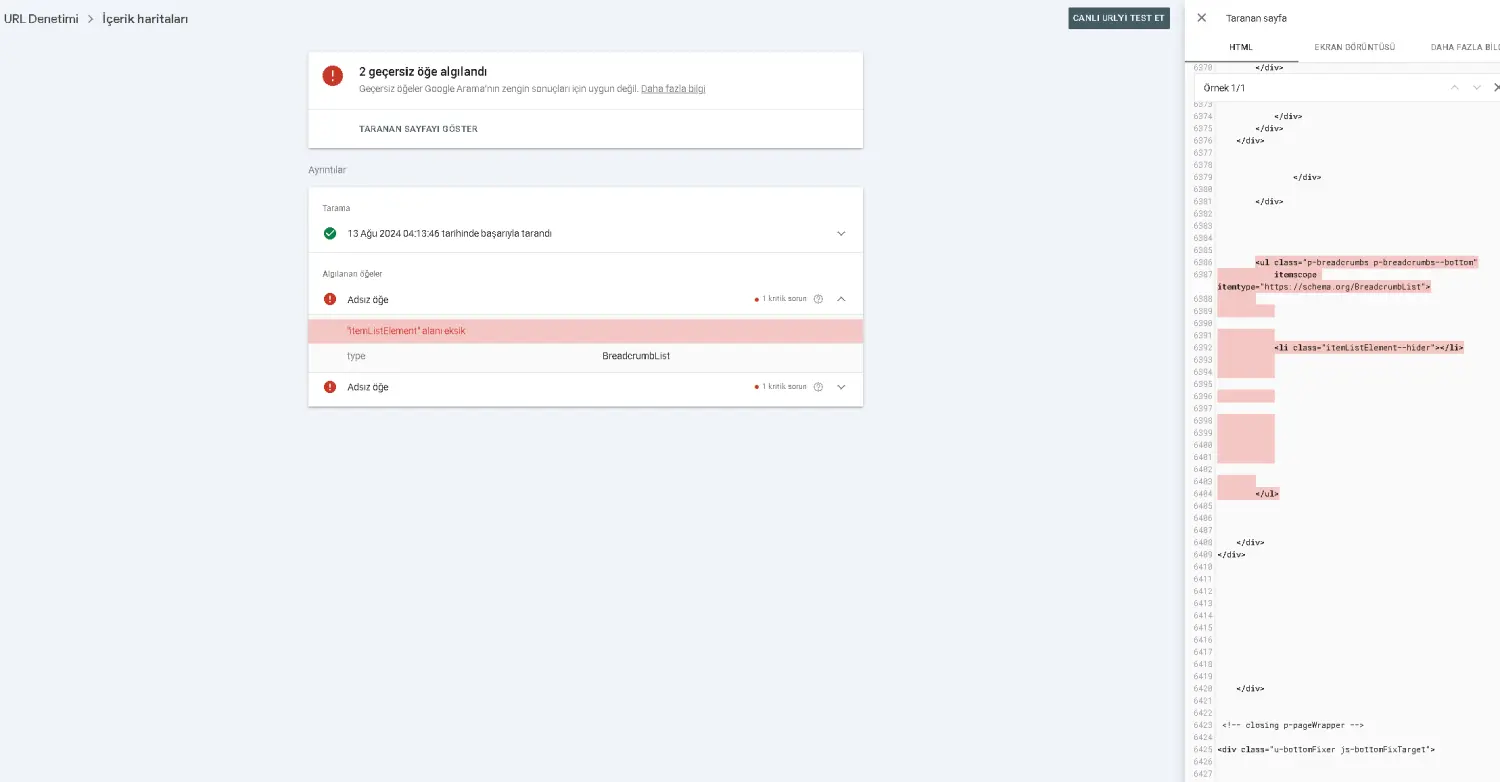Click the closing </ul> code line
This screenshot has width=1500, height=782.
pos(1267,493)
